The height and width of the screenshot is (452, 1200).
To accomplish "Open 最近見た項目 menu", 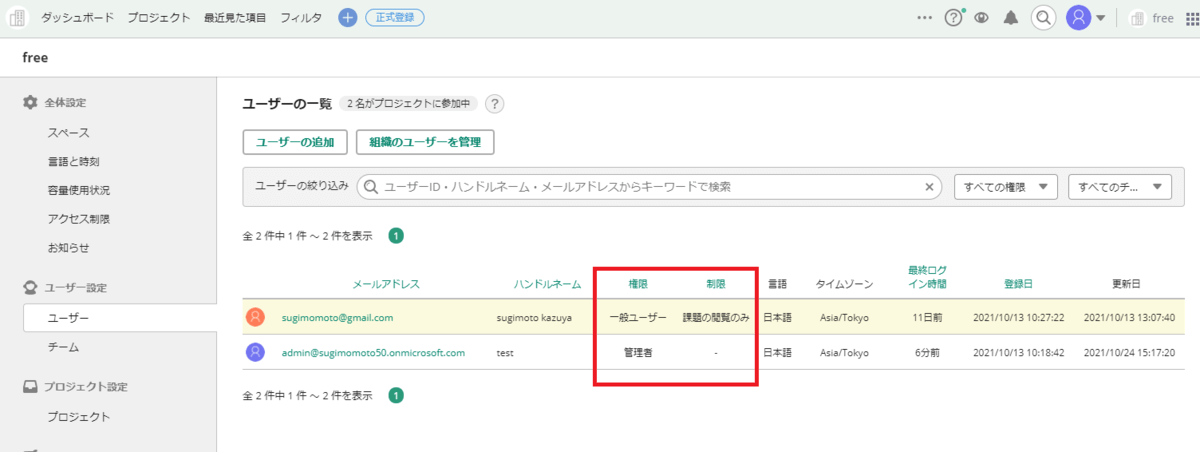I will point(234,18).
